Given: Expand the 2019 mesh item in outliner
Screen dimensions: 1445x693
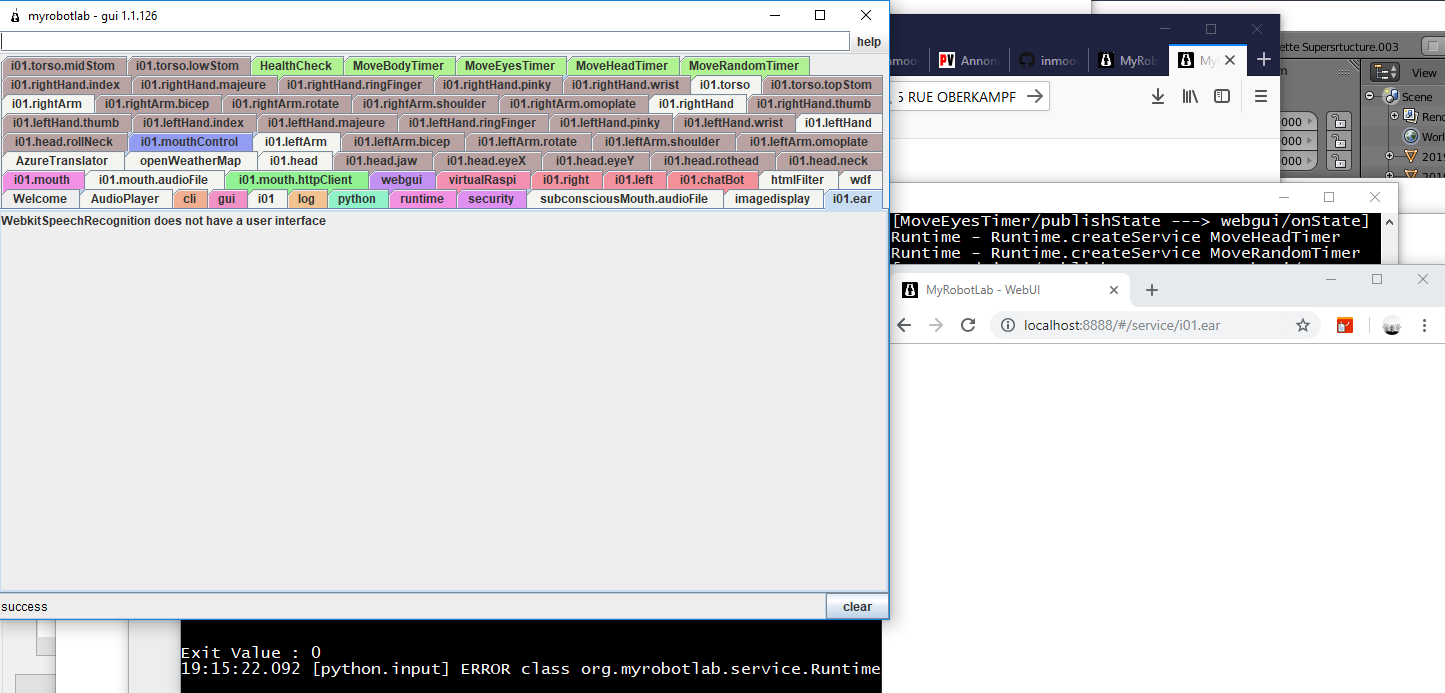Looking at the screenshot, I should coord(1390,155).
